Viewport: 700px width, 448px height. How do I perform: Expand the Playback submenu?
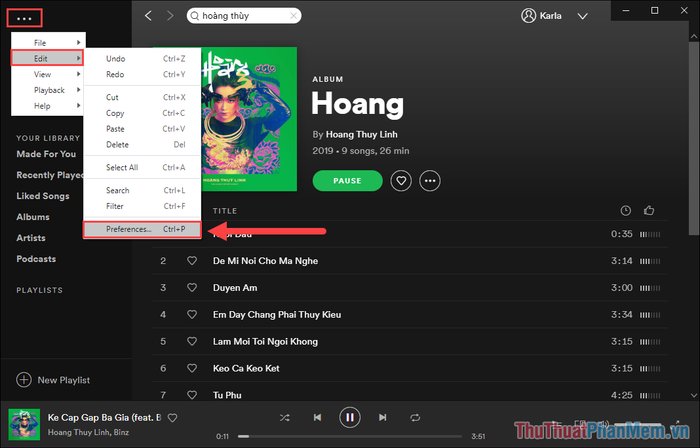48,90
